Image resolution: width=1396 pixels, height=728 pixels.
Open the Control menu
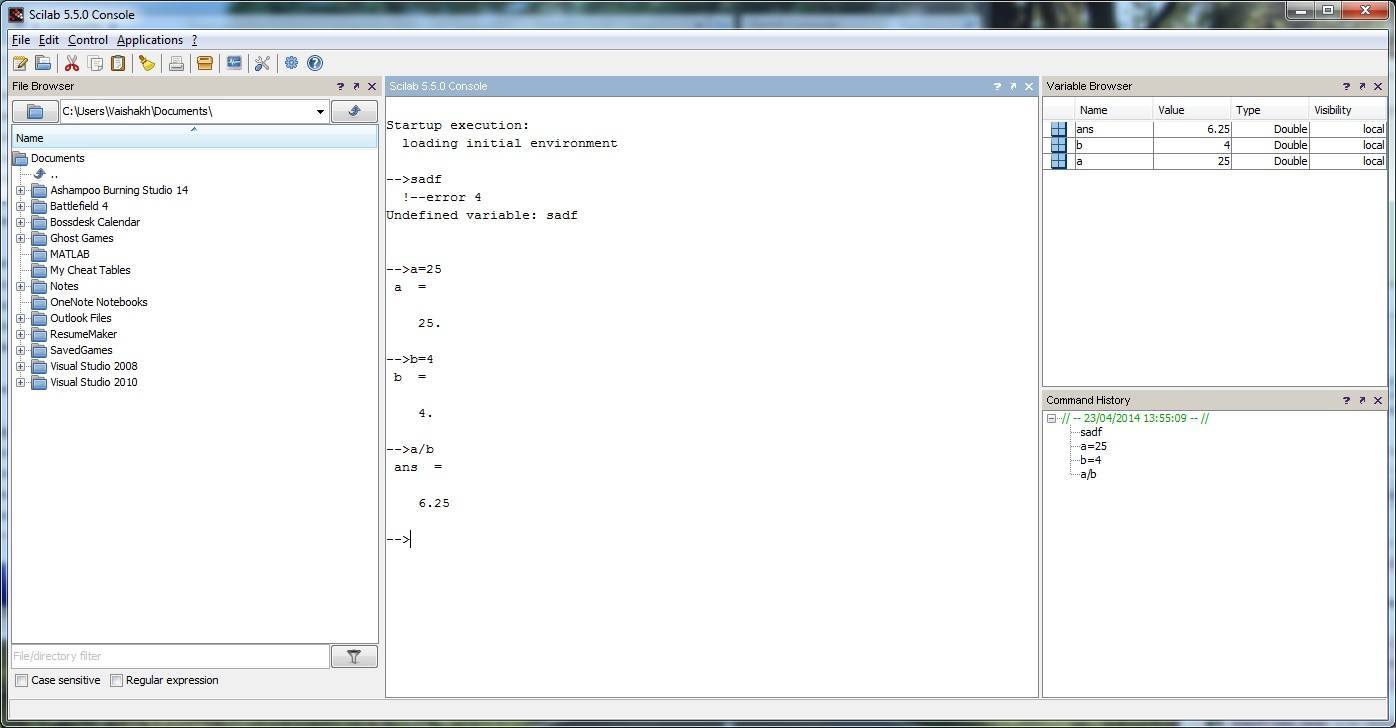coord(88,40)
